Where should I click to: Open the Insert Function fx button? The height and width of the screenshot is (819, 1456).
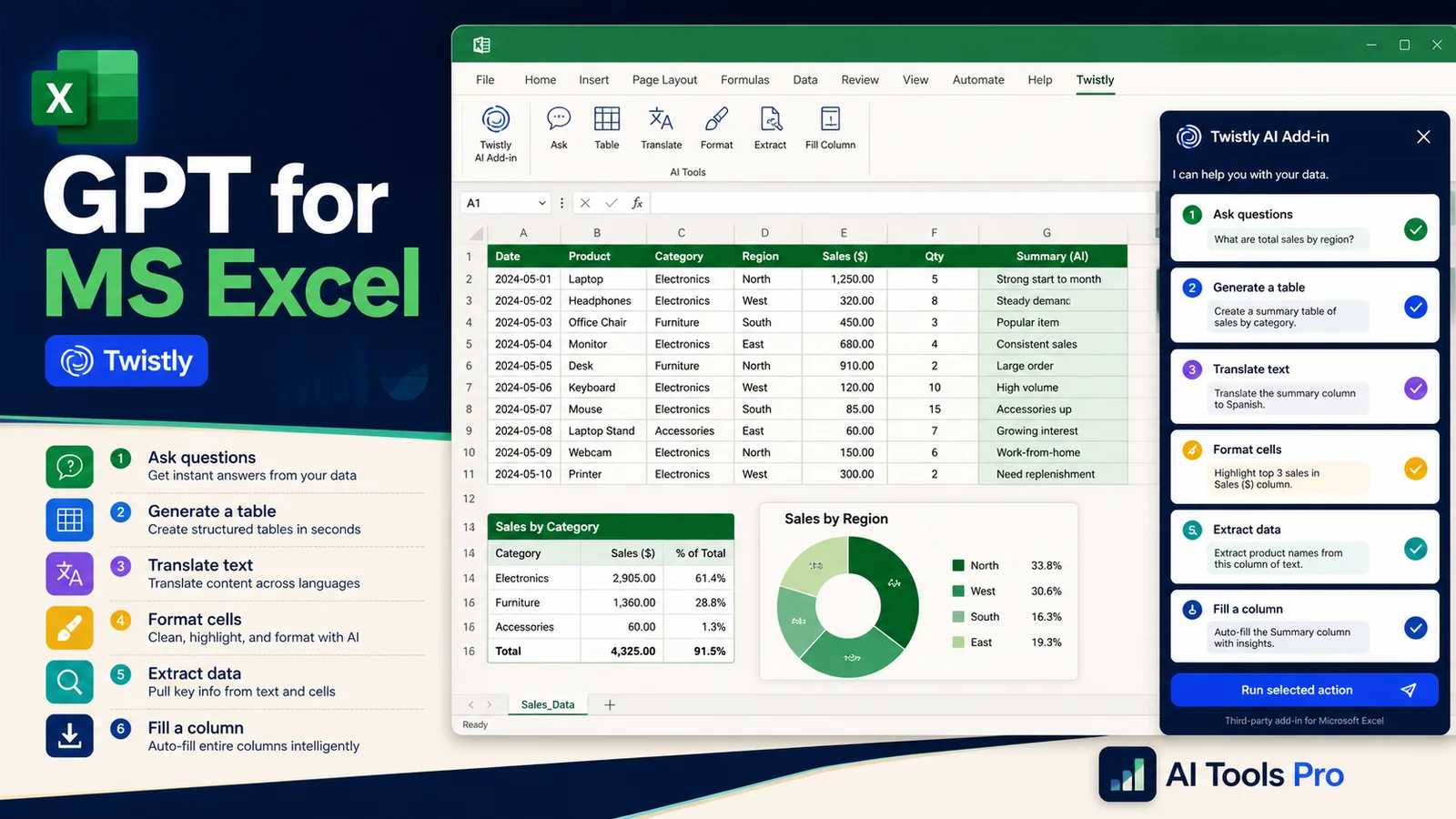(637, 203)
